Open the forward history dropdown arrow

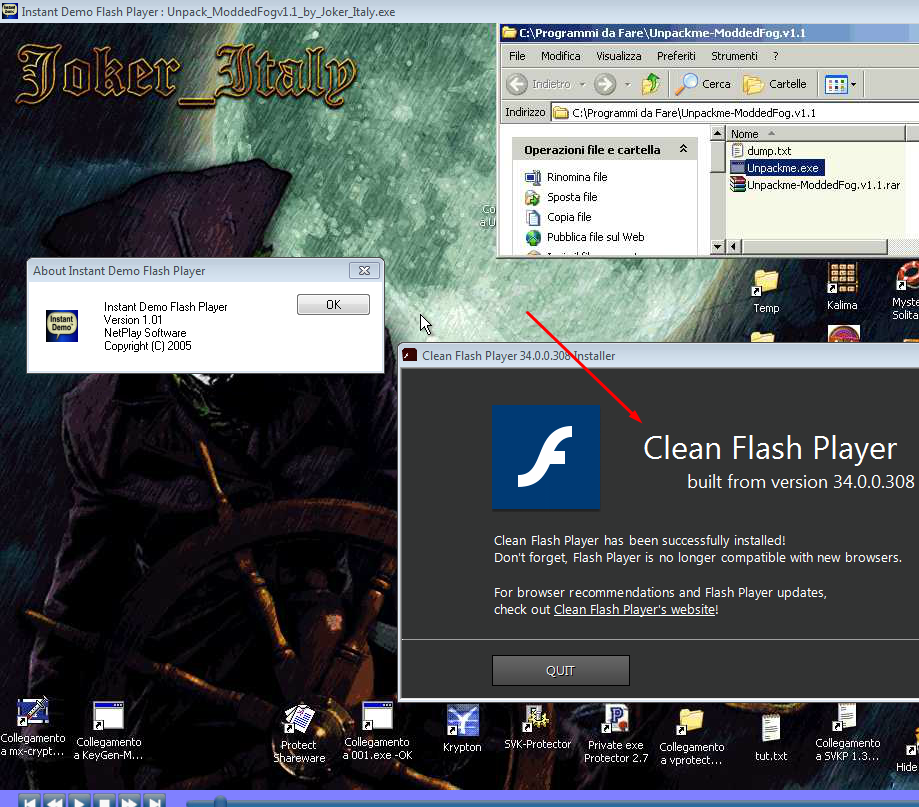coord(628,84)
